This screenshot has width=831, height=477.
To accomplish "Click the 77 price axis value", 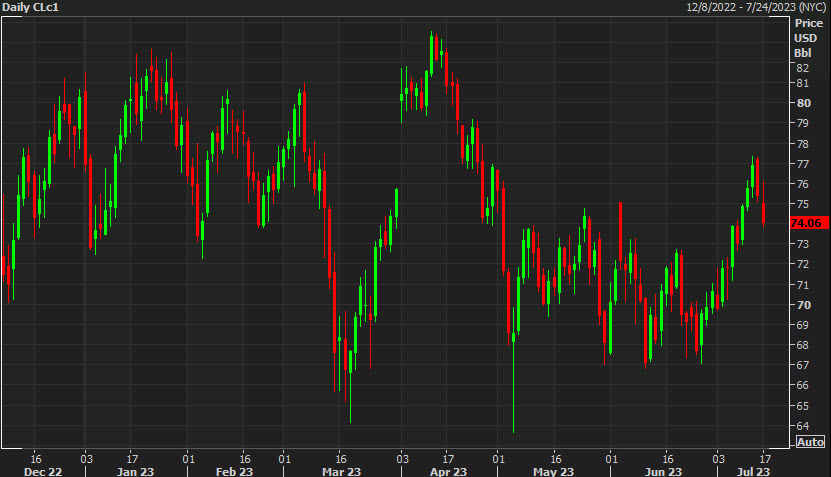I will tap(802, 164).
